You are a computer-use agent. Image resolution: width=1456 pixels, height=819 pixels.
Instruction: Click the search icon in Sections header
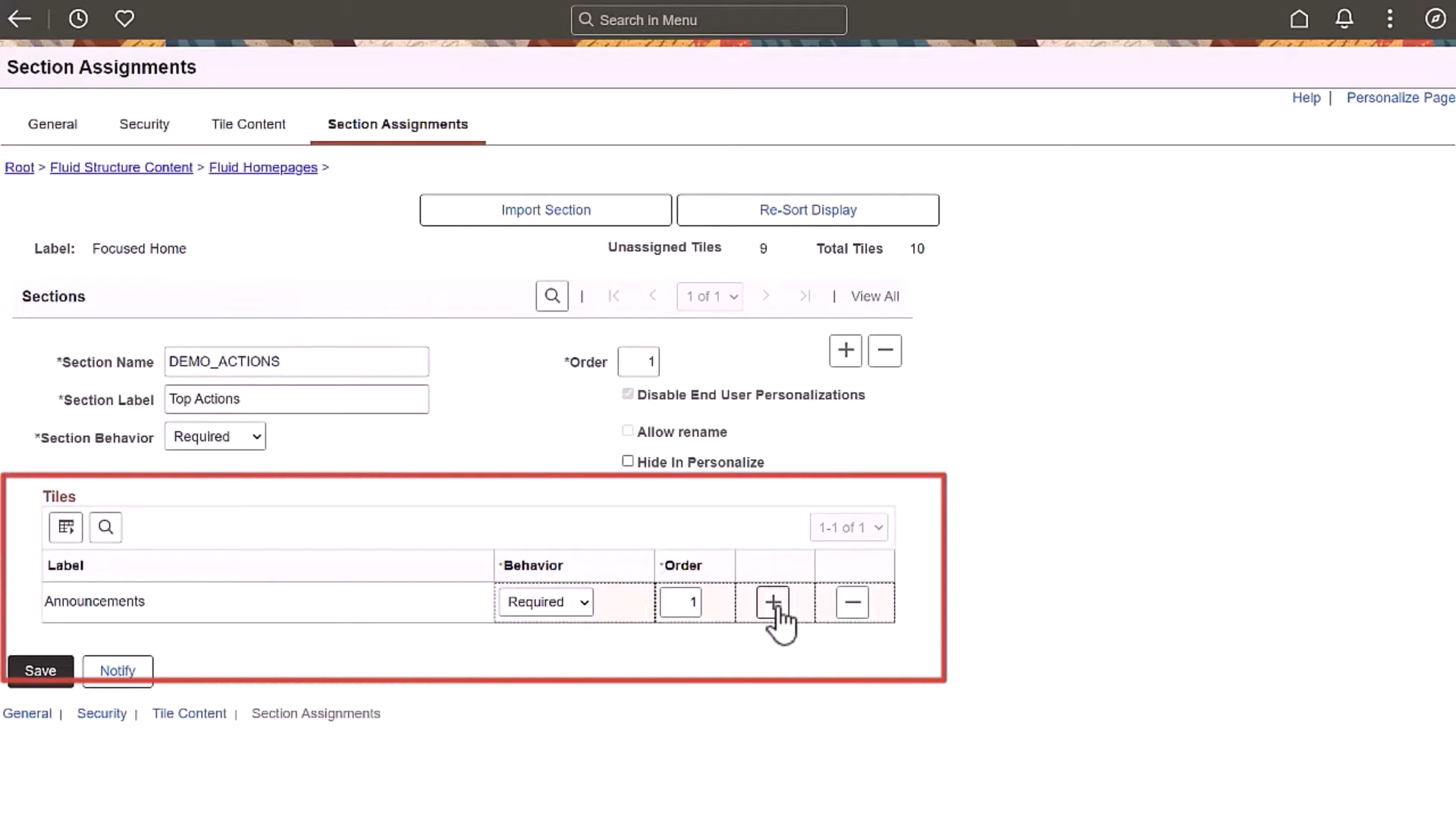(x=551, y=296)
